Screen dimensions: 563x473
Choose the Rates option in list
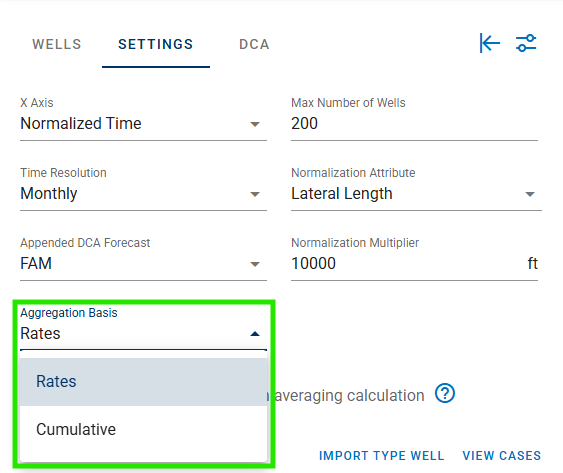click(143, 382)
